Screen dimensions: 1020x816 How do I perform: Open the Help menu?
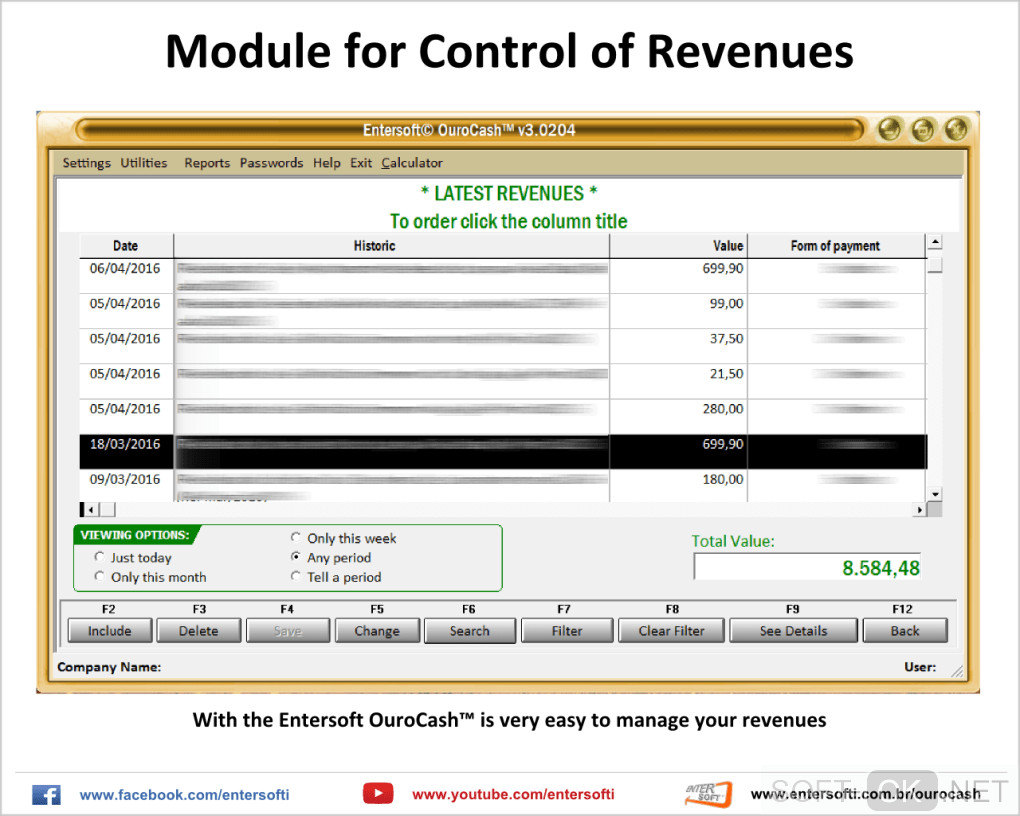327,163
